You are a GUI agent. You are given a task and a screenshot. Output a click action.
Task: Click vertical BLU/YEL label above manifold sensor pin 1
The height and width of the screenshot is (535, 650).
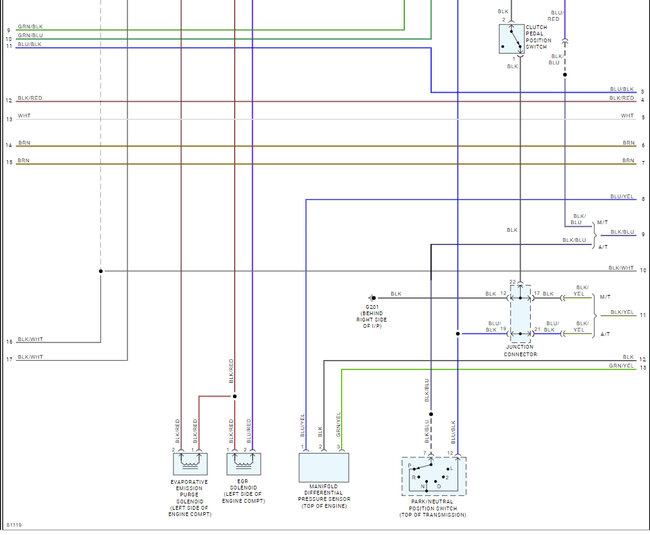302,426
